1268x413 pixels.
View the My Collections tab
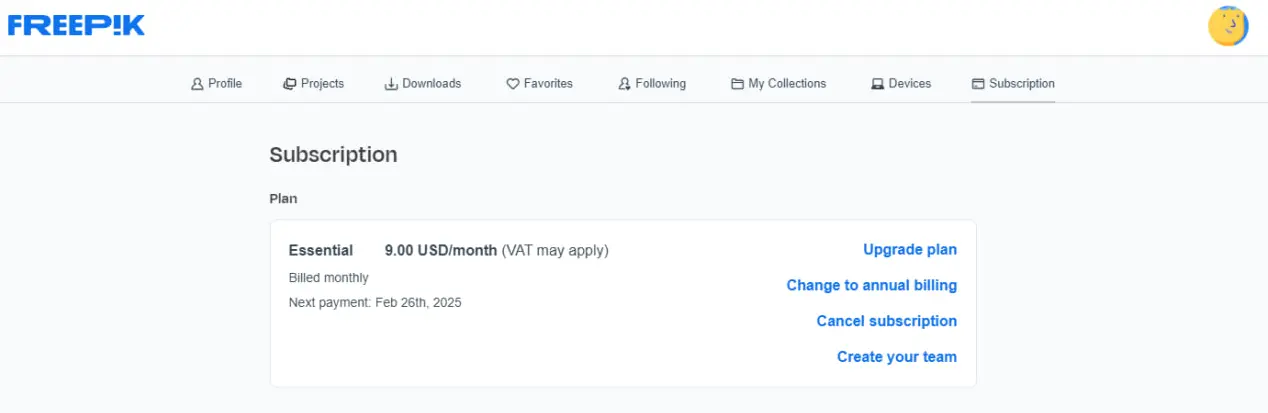(779, 84)
